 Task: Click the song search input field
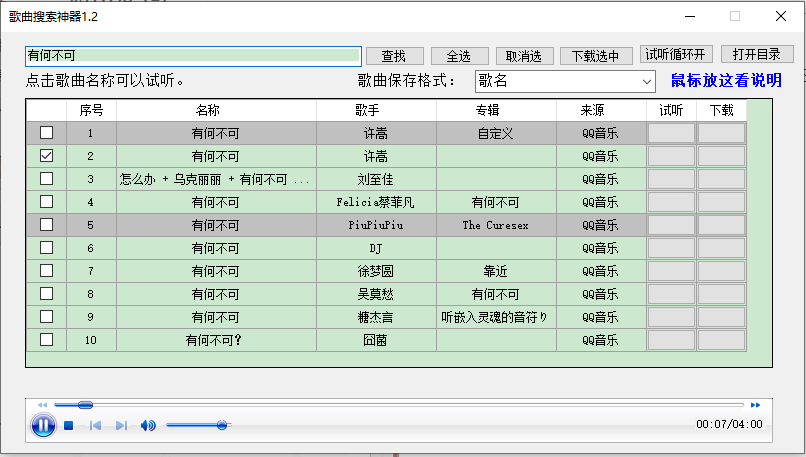193,56
